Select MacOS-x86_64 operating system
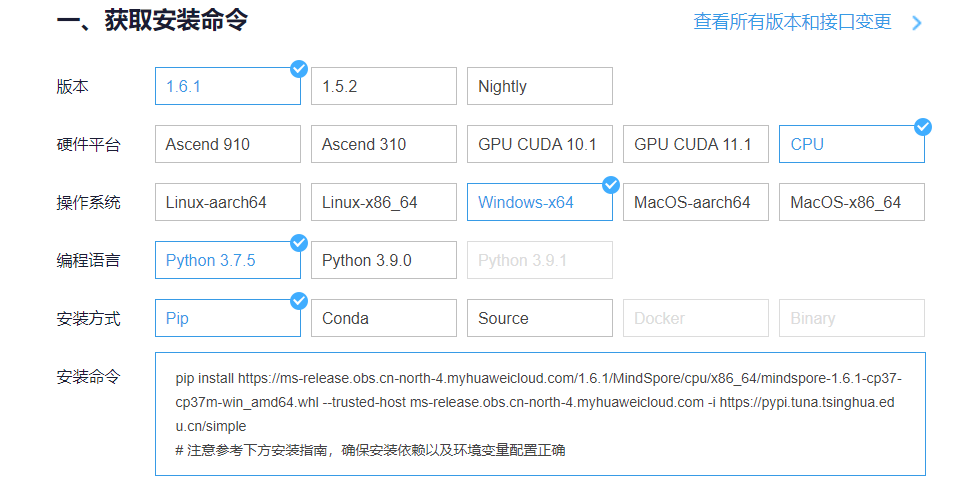 point(852,202)
